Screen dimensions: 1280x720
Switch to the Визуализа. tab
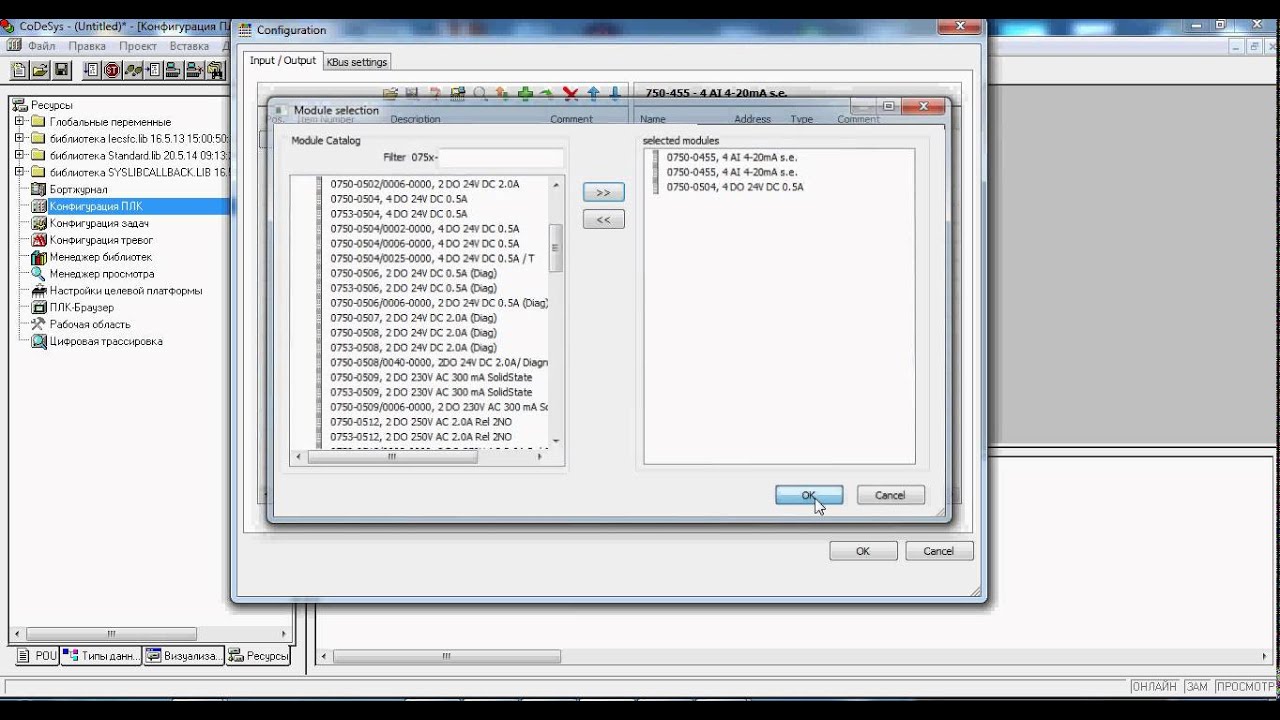point(183,656)
